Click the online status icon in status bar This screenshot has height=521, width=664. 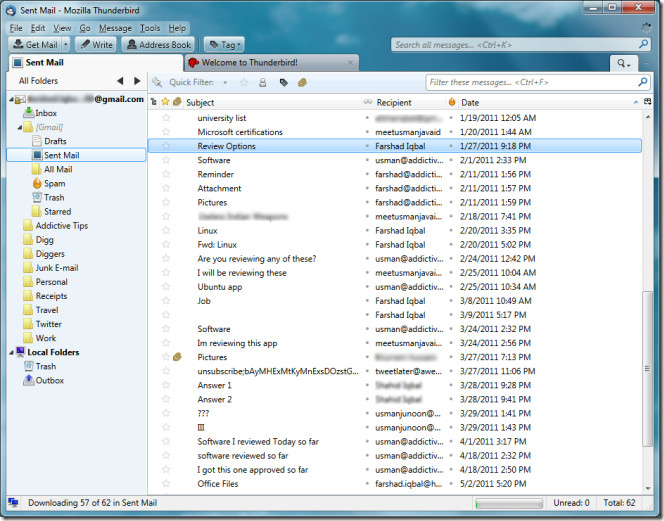13,503
